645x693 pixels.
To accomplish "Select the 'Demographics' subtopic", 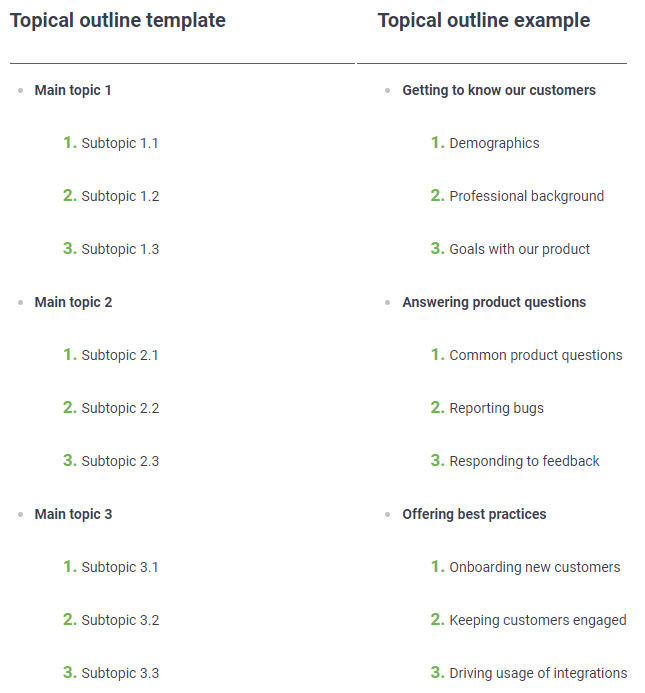I will point(494,143).
